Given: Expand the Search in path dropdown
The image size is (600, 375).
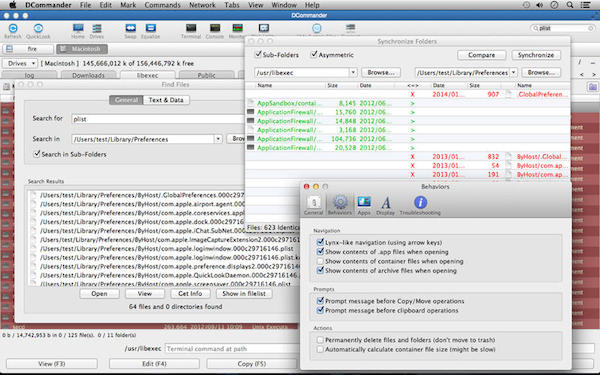Looking at the screenshot, I should 218,139.
